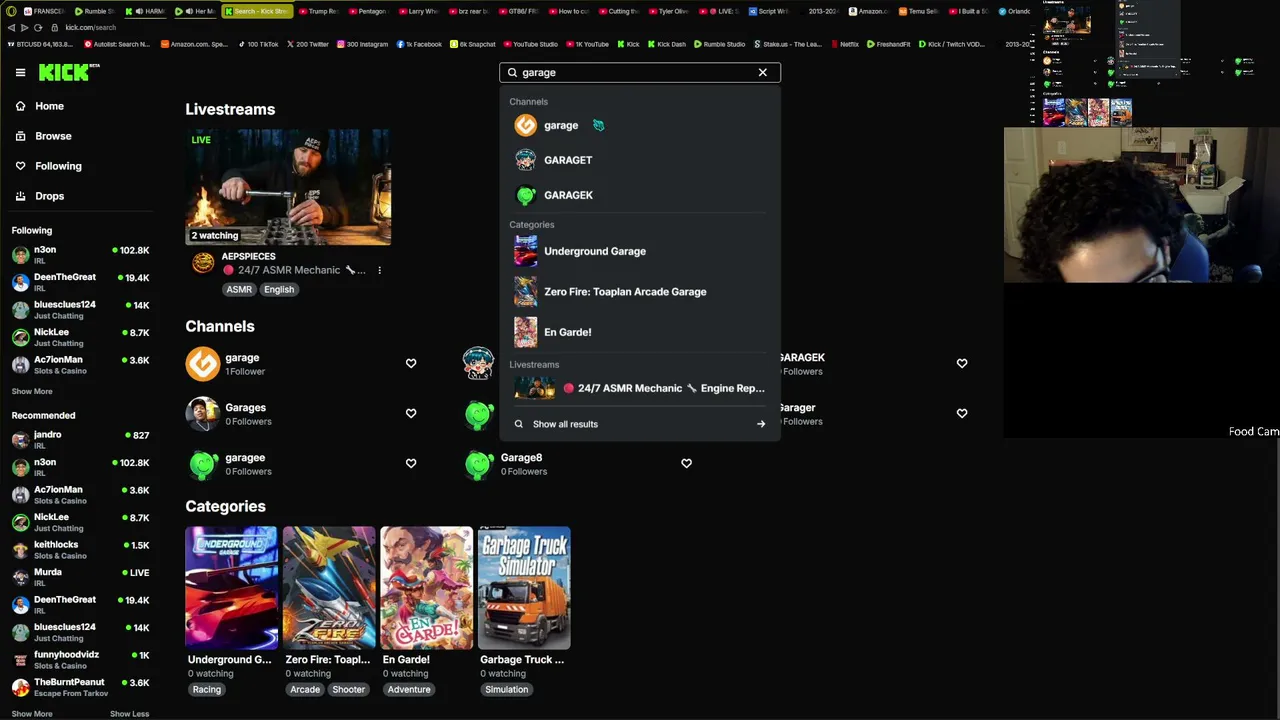Switch to the Amazon.com browser tab
The width and height of the screenshot is (1280, 720).
[x=868, y=11]
